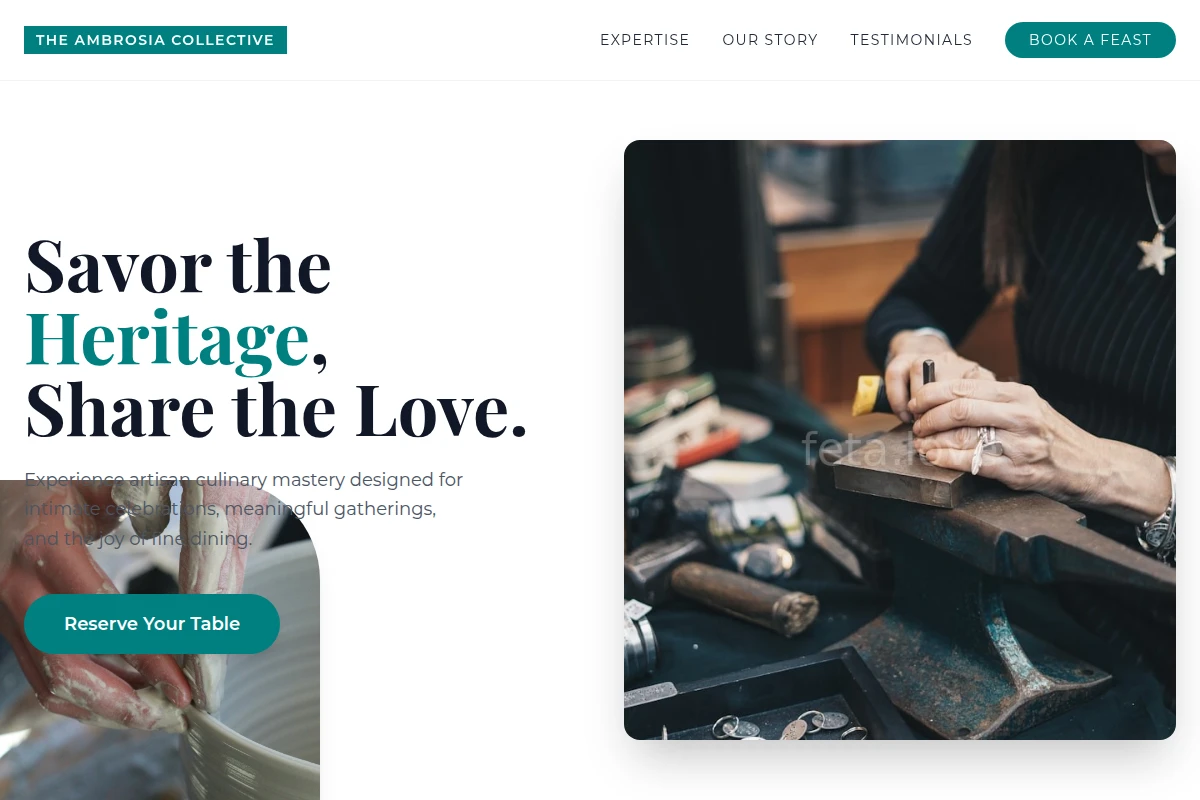The width and height of the screenshot is (1200, 800).
Task: Click the silver bracelets on the wrist
Action: click(1158, 510)
